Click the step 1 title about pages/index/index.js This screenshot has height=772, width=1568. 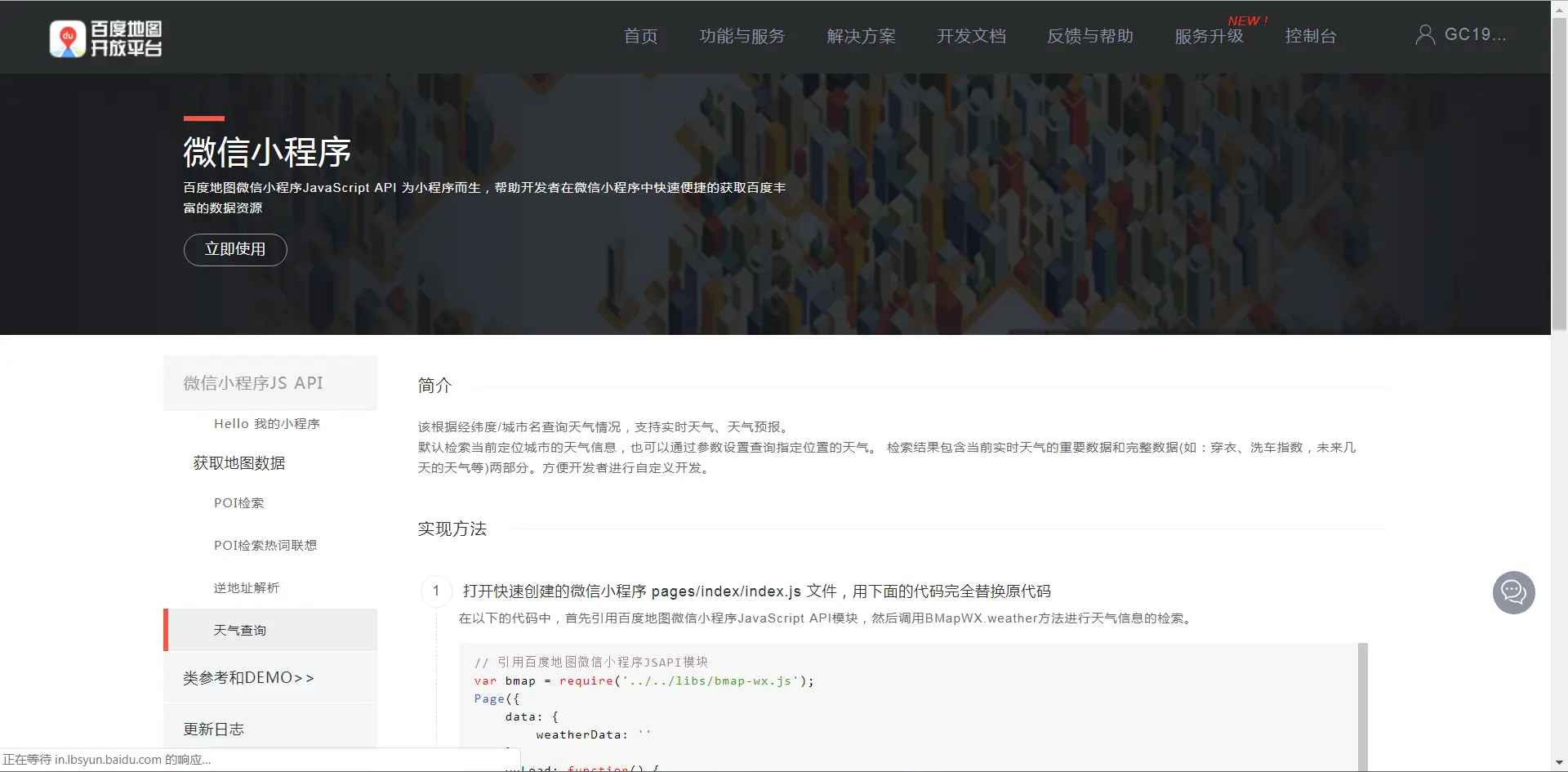coord(757,591)
